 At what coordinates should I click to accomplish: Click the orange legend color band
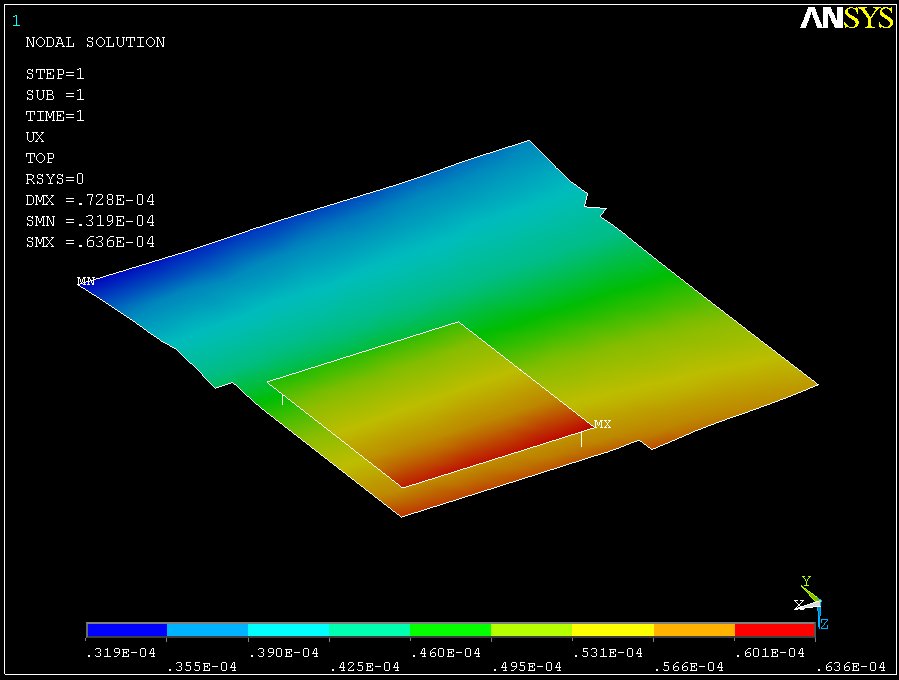coord(694,630)
